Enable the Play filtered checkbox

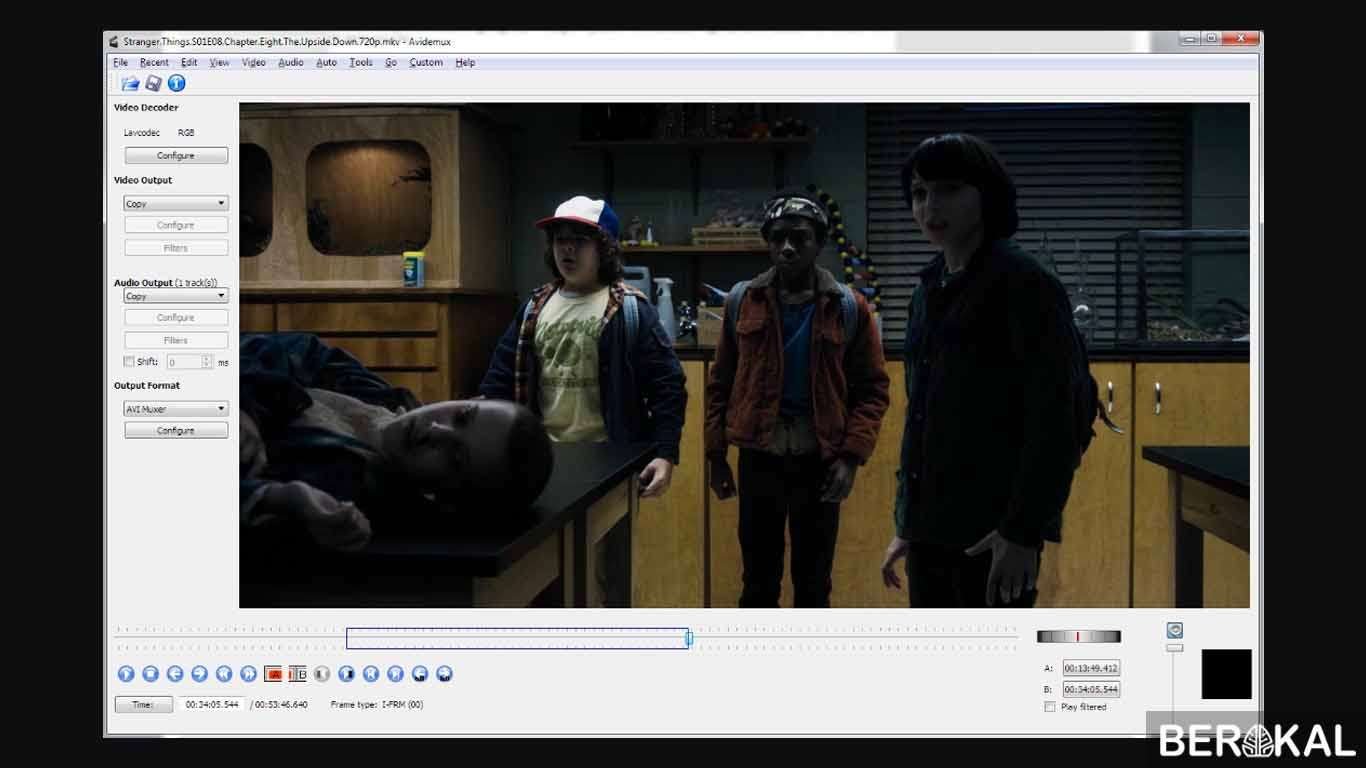(x=1050, y=707)
